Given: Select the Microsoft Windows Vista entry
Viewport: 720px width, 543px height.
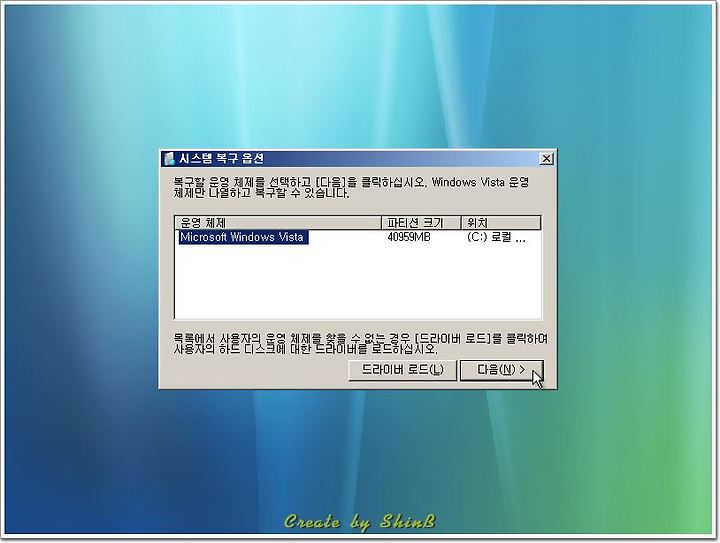Looking at the screenshot, I should (x=243, y=237).
